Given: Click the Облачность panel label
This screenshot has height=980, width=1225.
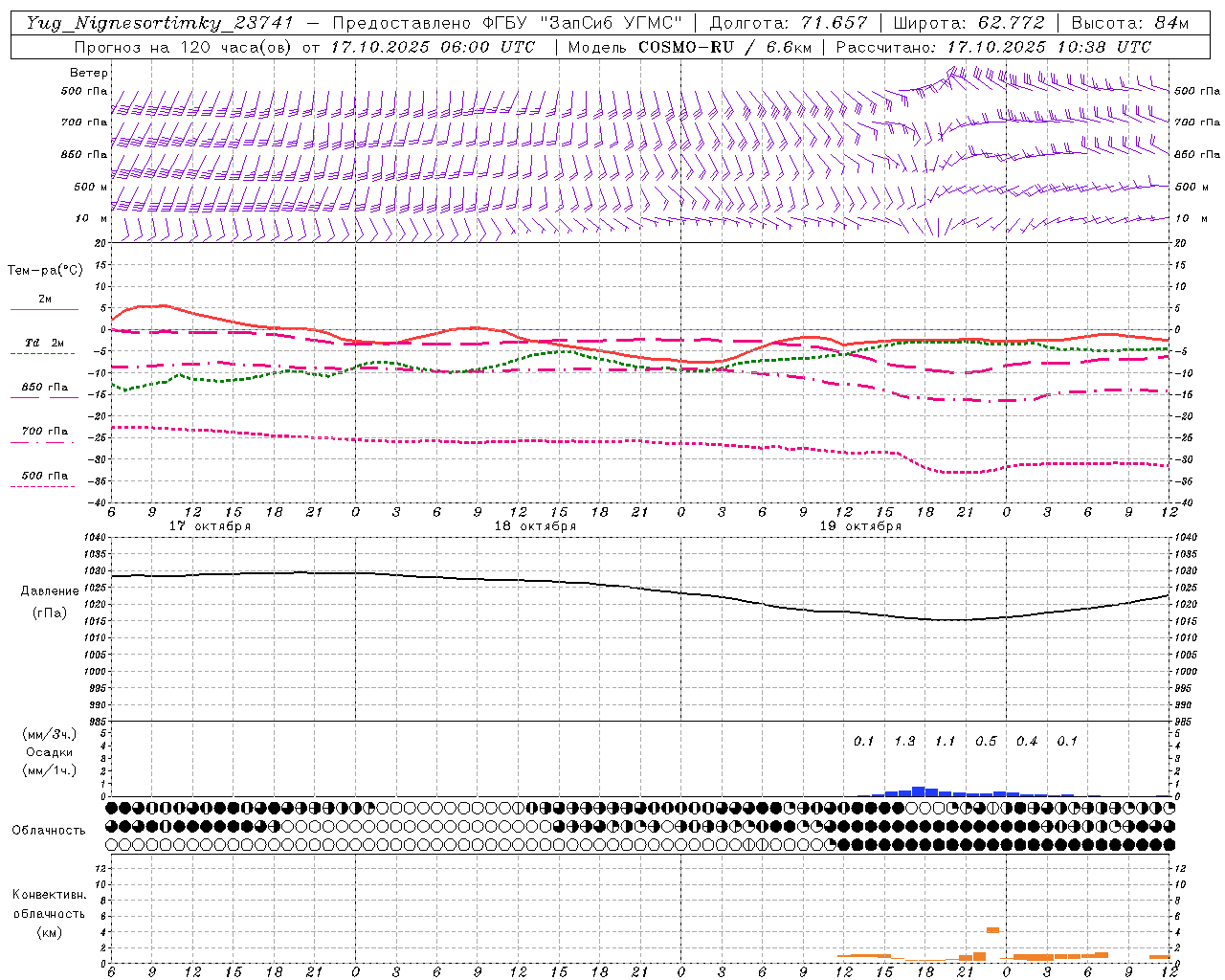Looking at the screenshot, I should [49, 831].
